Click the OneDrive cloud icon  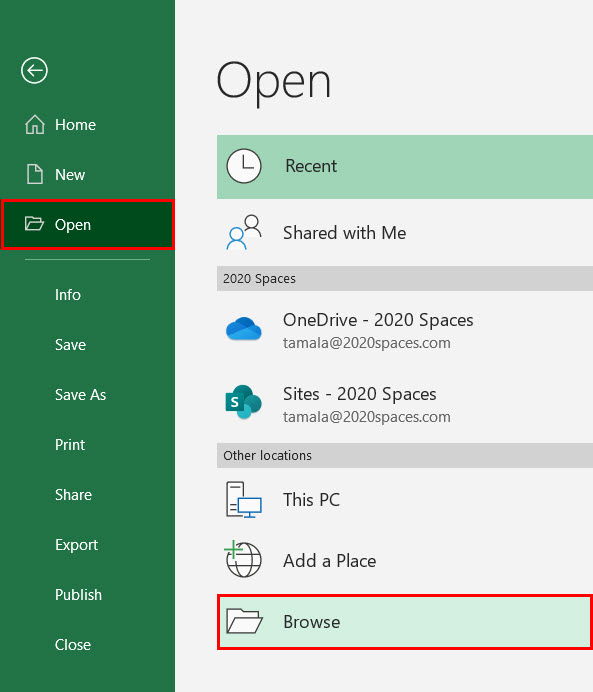244,329
